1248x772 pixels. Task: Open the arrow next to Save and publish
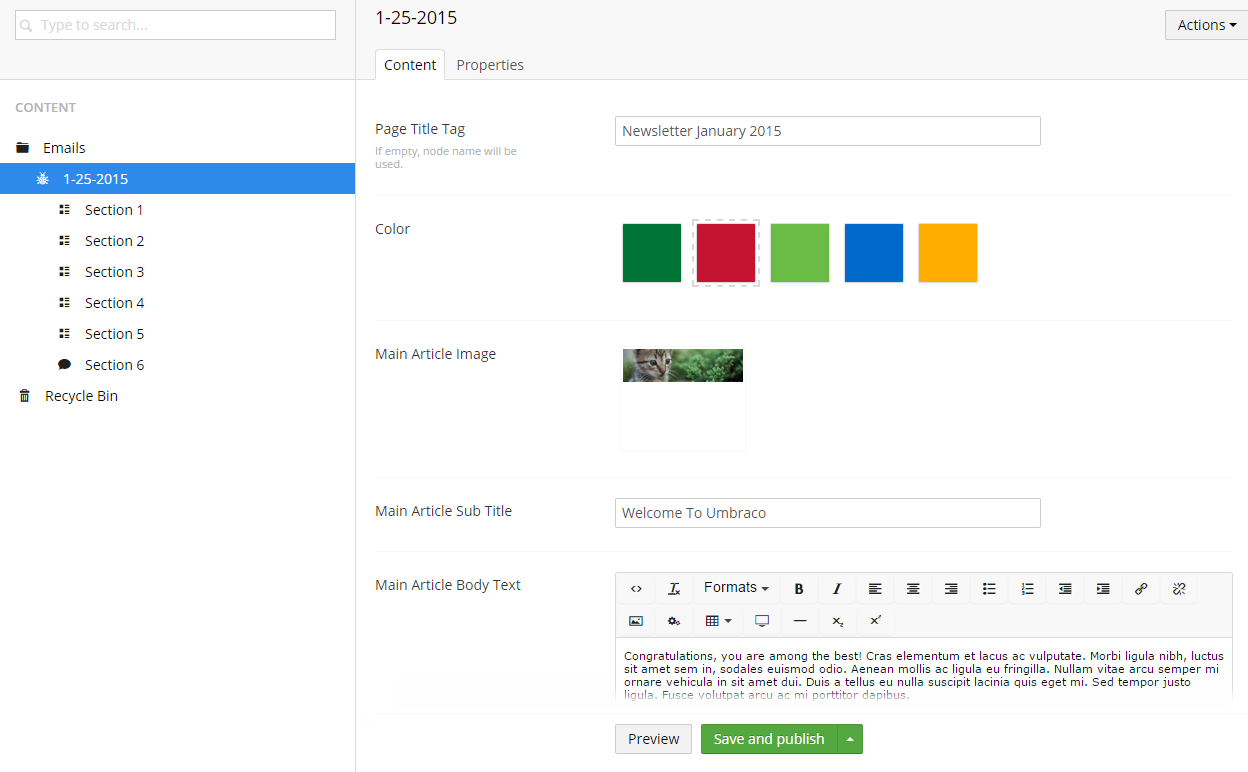pyautogui.click(x=850, y=739)
